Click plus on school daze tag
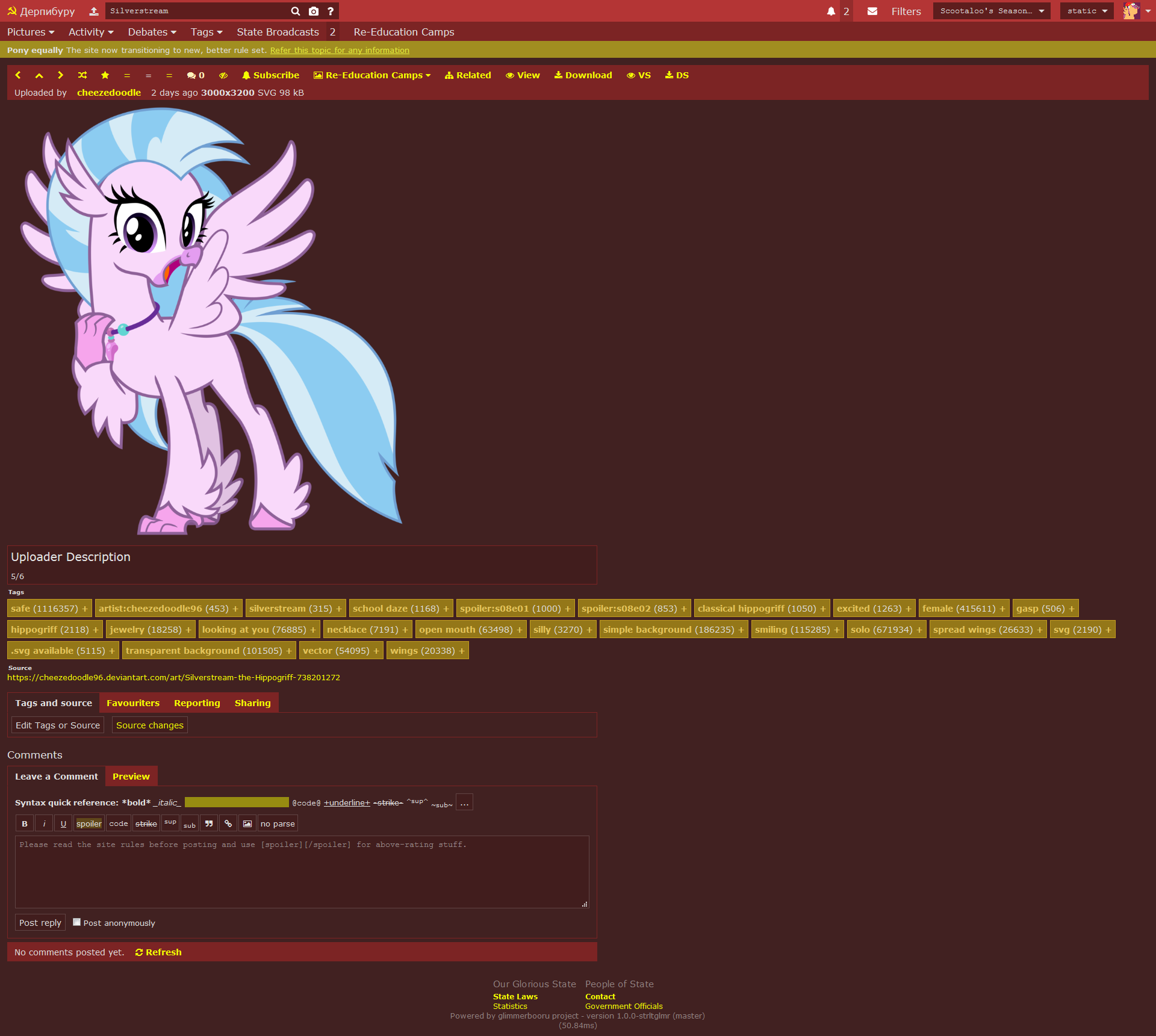The image size is (1156, 1036). click(446, 609)
